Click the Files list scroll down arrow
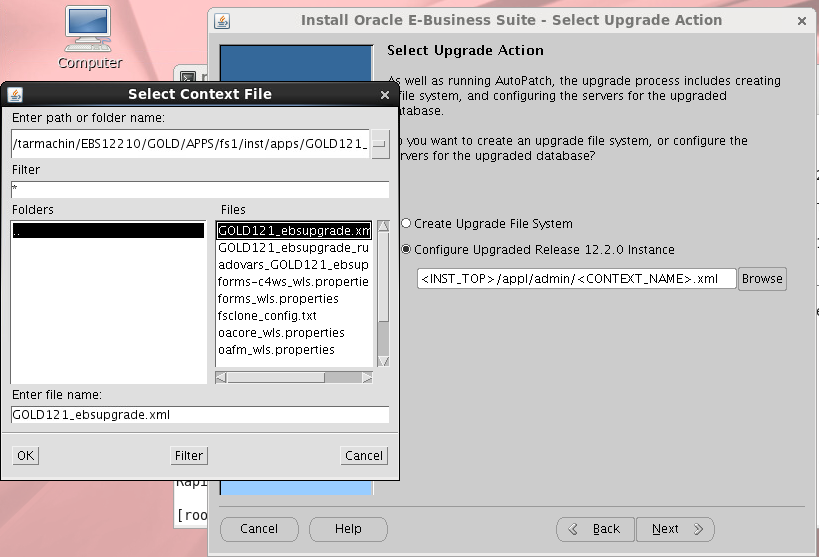Viewport: 819px width, 557px height. click(x=383, y=361)
